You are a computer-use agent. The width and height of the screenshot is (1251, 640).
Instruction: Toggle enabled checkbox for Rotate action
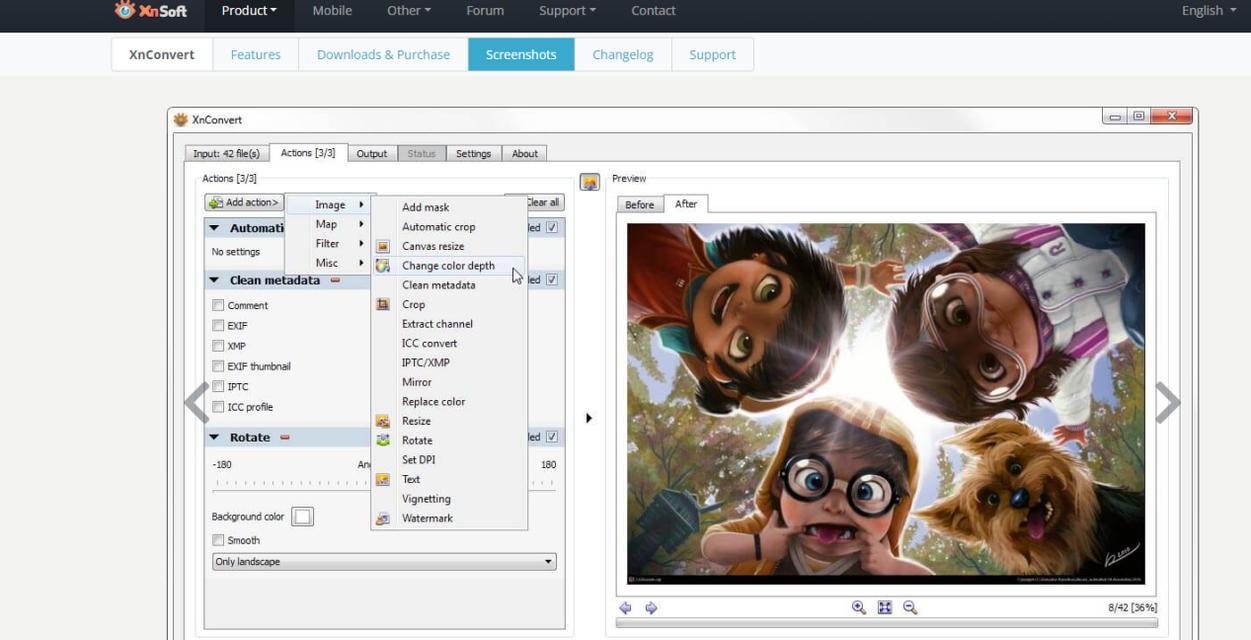pos(552,437)
